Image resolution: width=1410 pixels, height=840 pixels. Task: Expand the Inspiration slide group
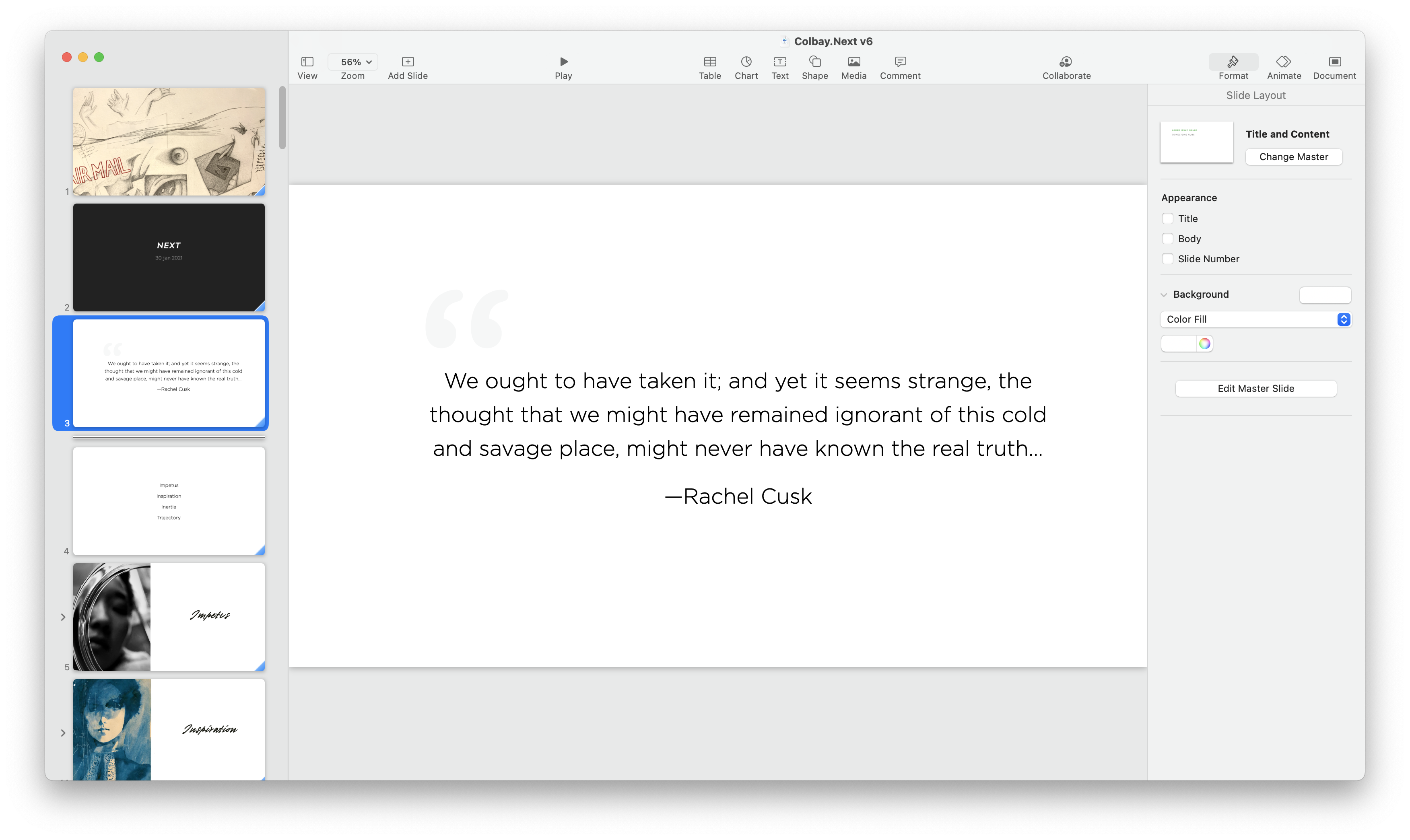(x=63, y=733)
